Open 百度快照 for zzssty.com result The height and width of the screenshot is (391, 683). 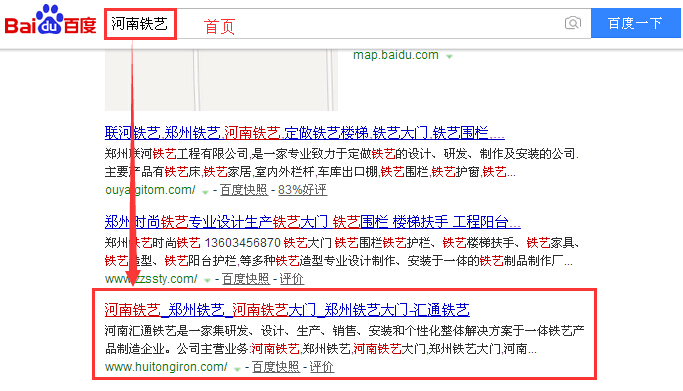pos(246,279)
